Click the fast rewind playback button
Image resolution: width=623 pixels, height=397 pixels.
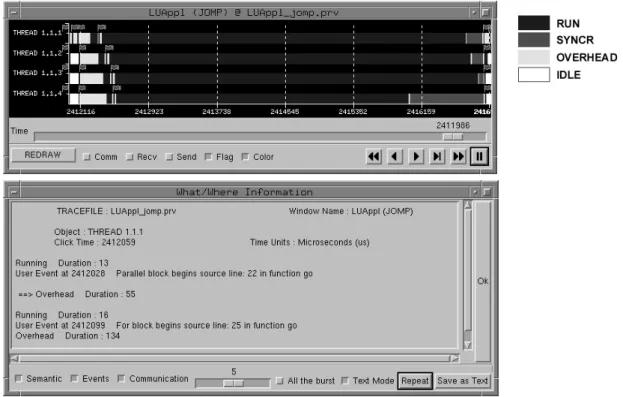click(x=373, y=157)
